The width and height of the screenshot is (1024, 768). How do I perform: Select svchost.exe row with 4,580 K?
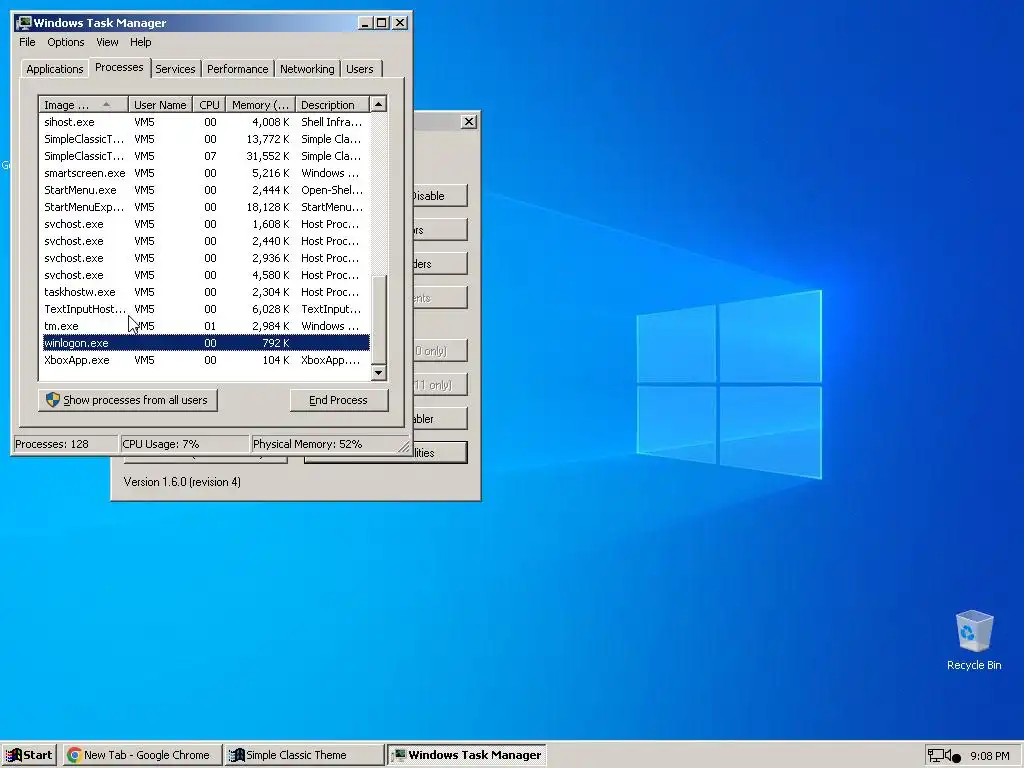point(206,275)
